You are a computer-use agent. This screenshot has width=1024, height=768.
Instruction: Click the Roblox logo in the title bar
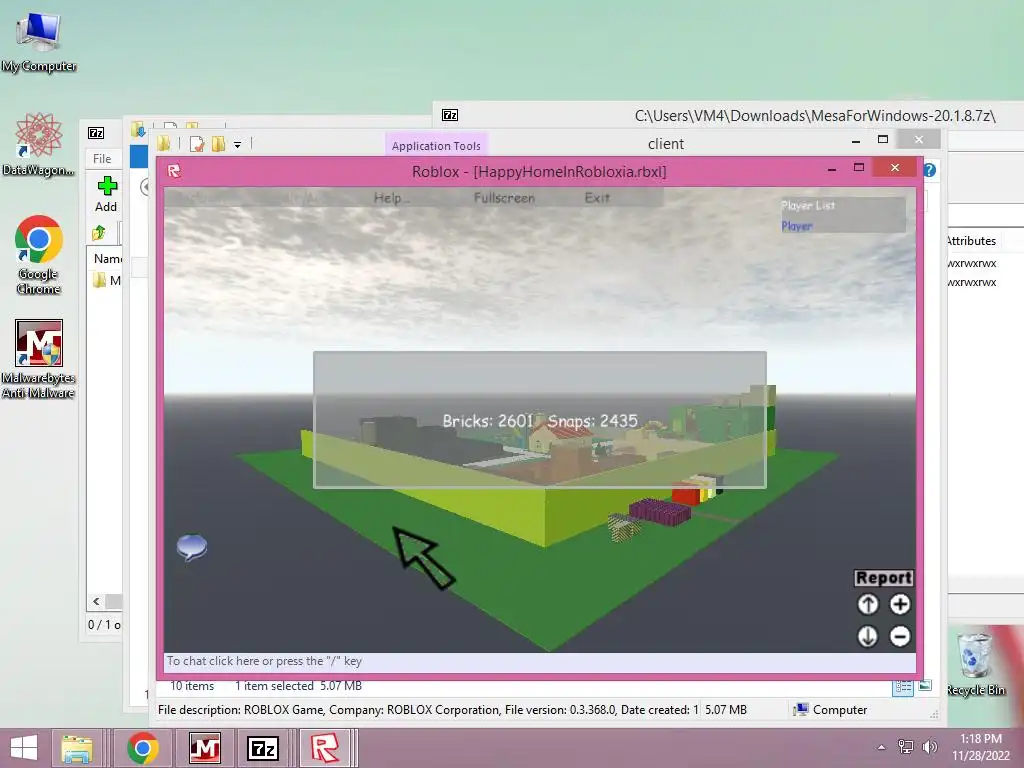coord(174,171)
